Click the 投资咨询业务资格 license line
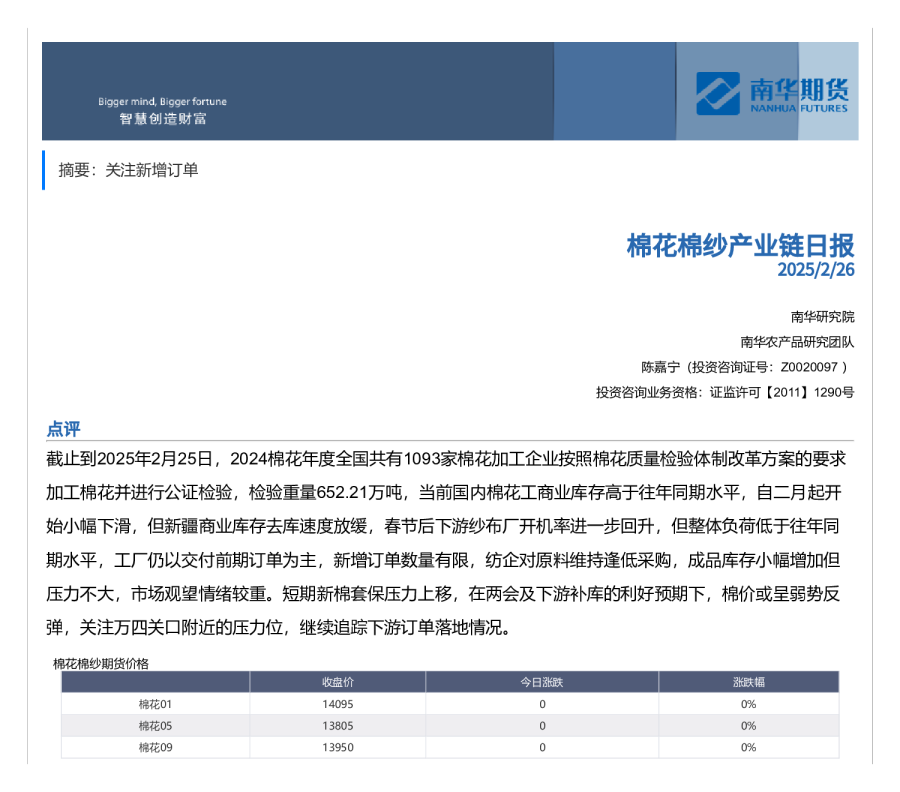The height and width of the screenshot is (792, 900). click(x=724, y=392)
